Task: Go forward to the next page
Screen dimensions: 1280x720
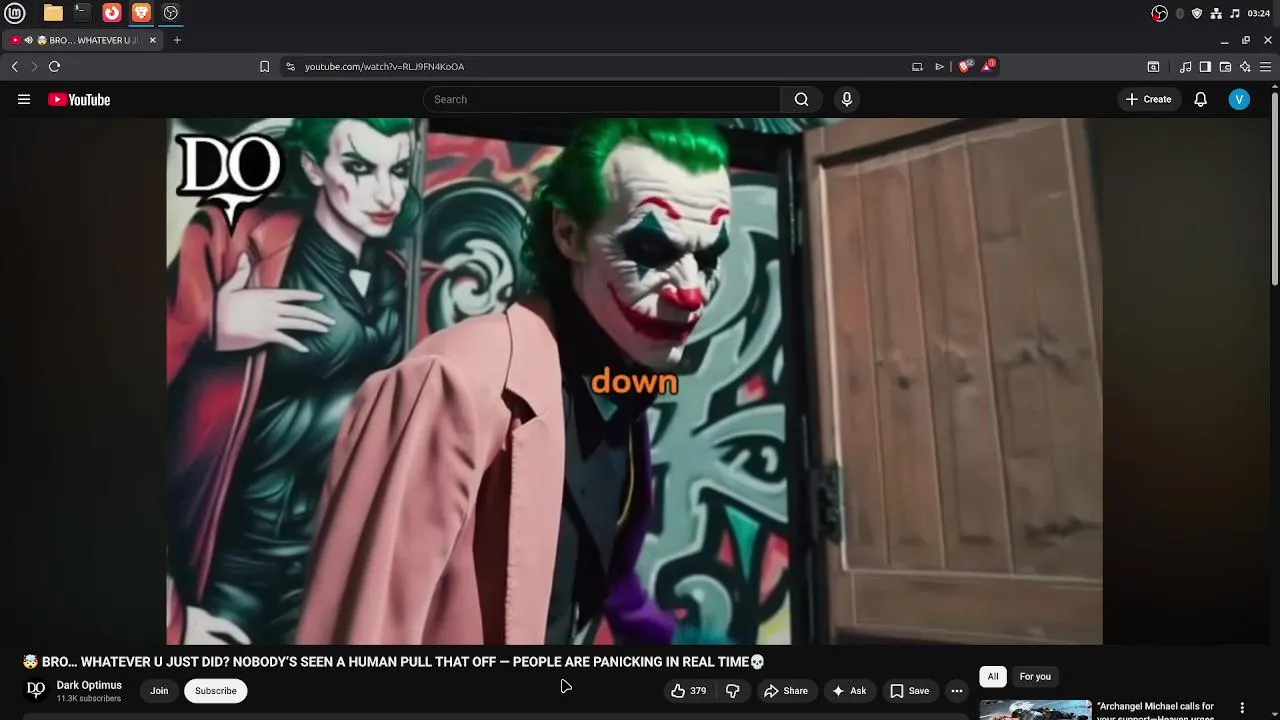Action: tap(34, 67)
